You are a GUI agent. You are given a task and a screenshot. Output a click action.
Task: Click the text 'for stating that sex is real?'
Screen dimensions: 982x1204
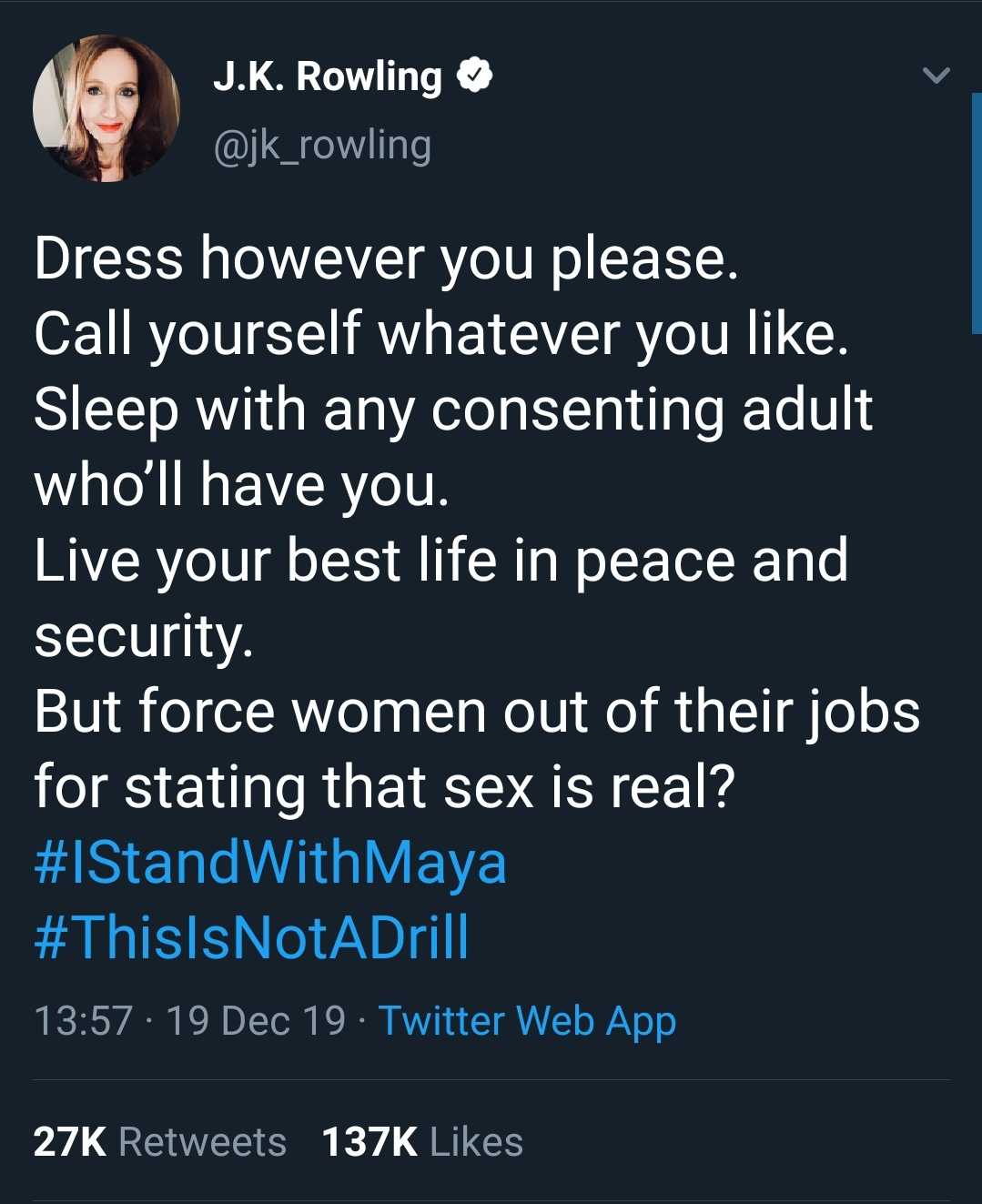tap(384, 787)
